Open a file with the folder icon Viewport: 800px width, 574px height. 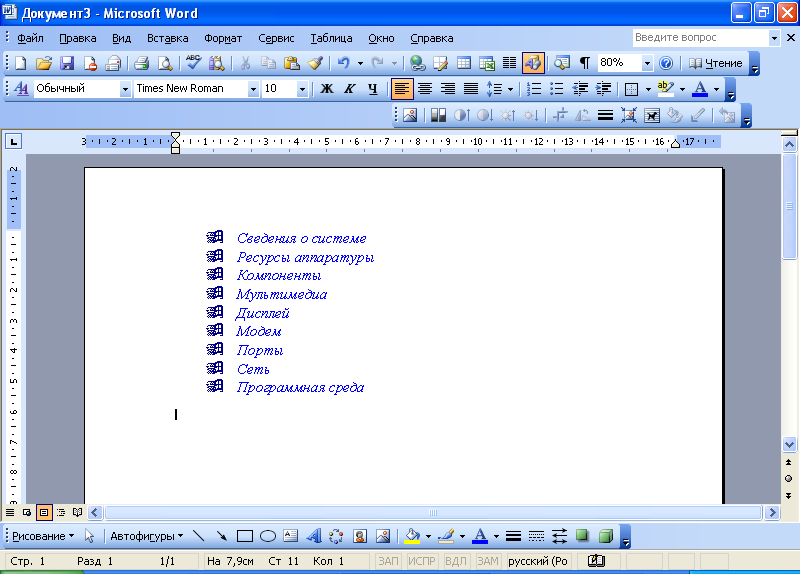[44, 63]
